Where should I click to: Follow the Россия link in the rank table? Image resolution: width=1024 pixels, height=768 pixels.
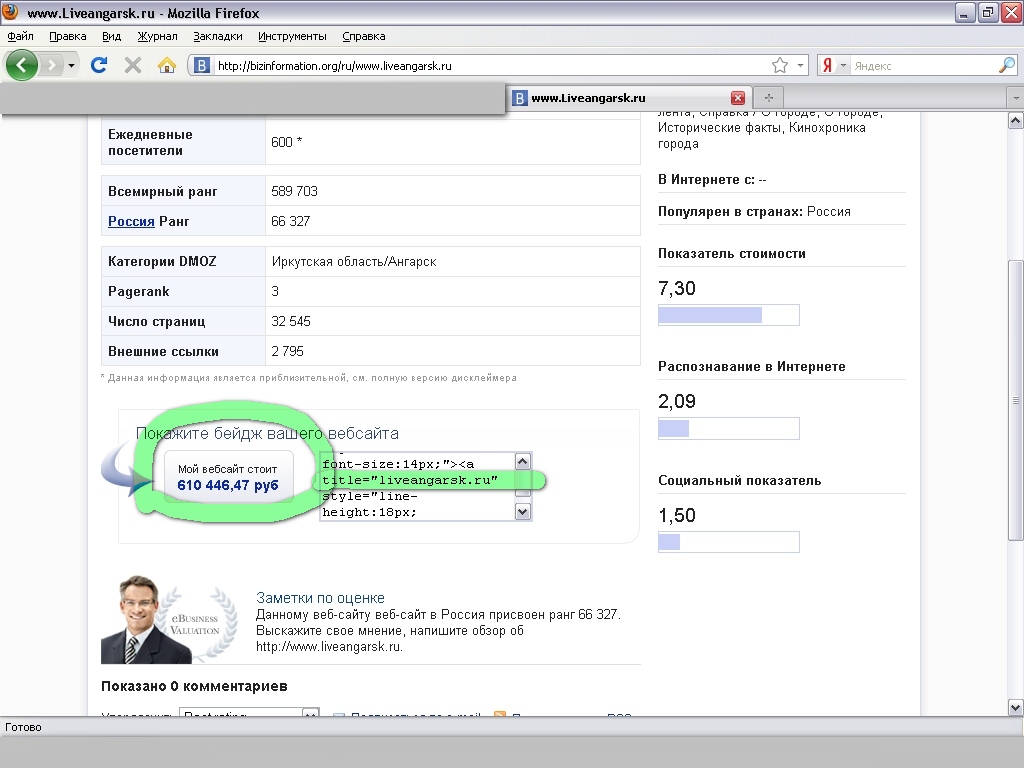tap(131, 221)
